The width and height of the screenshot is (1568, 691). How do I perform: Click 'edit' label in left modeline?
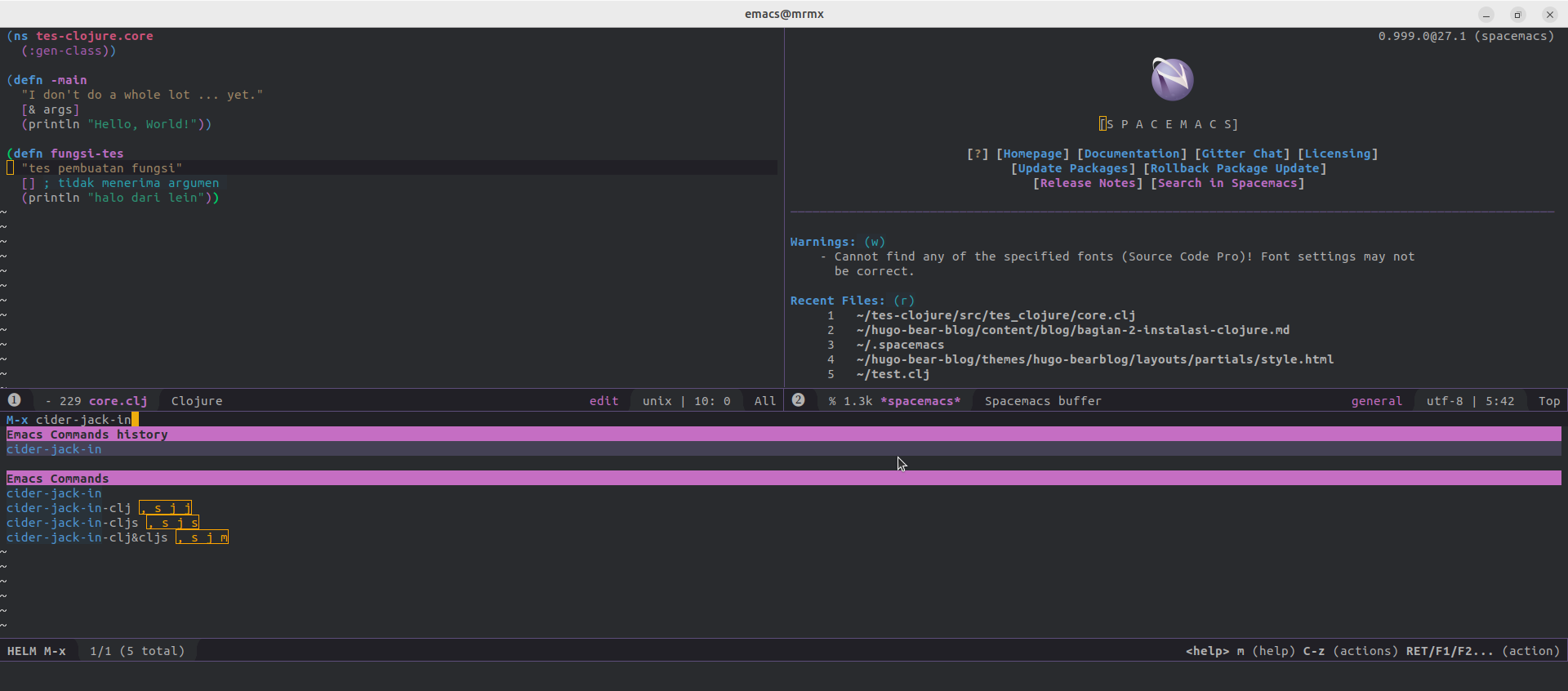pyautogui.click(x=604, y=401)
